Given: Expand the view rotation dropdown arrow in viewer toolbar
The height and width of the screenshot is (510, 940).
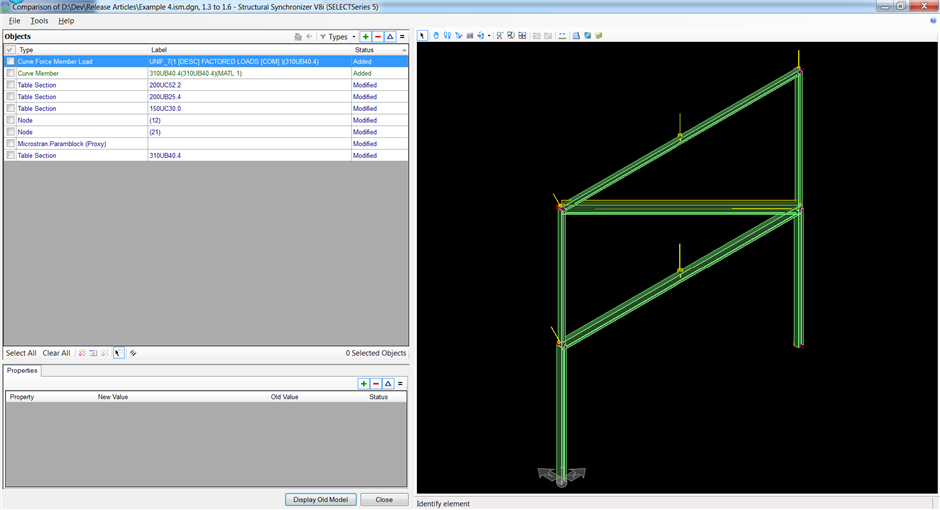Looking at the screenshot, I should [489, 36].
